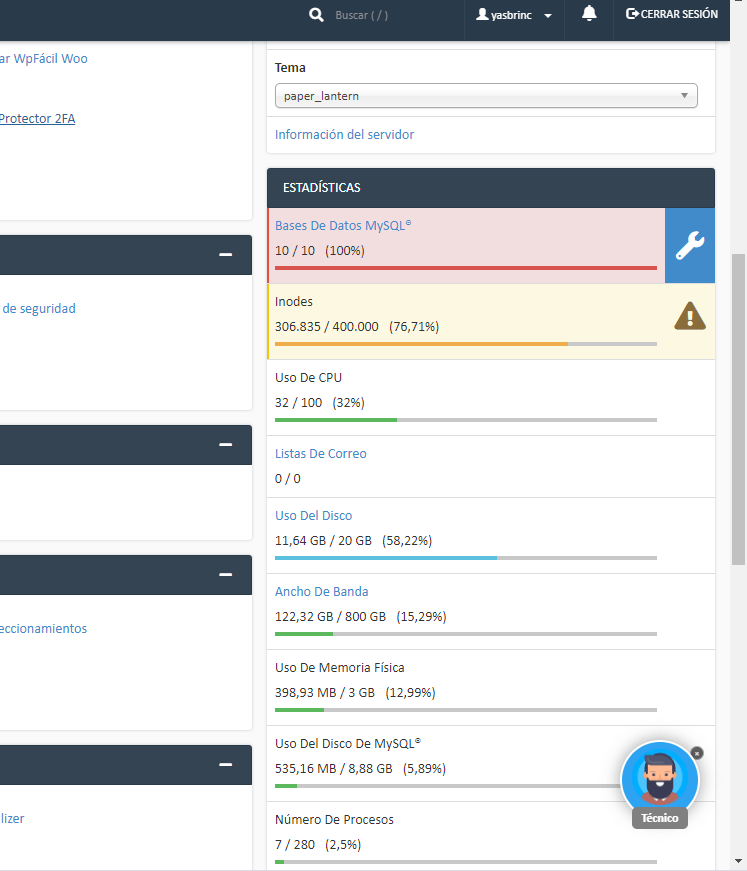Open Ancho De Banda link
Image resolution: width=747 pixels, height=871 pixels.
tap(322, 592)
